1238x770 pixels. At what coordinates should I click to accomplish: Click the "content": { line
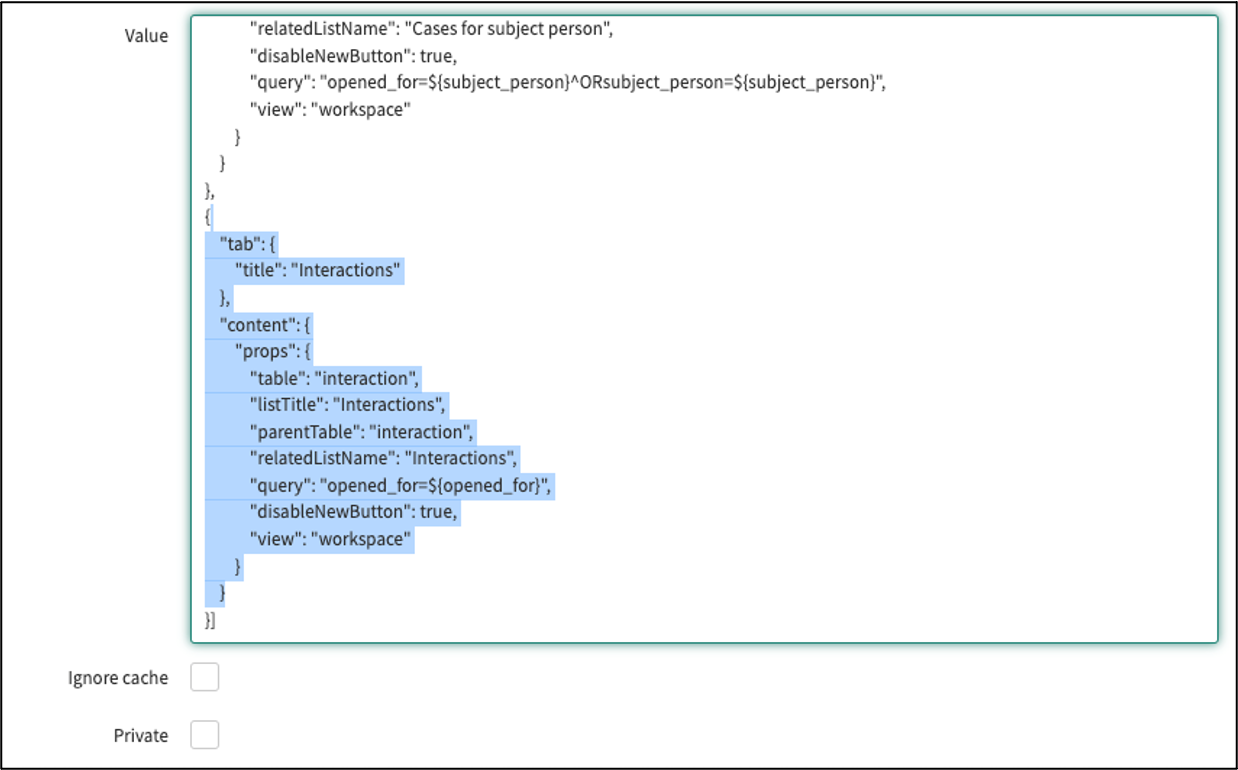(266, 324)
